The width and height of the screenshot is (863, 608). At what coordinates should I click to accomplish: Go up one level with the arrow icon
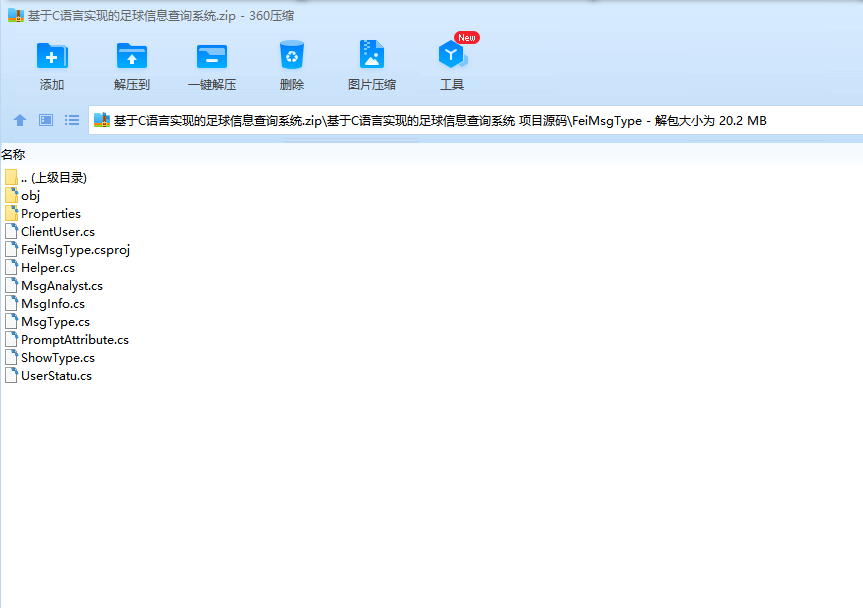click(20, 120)
